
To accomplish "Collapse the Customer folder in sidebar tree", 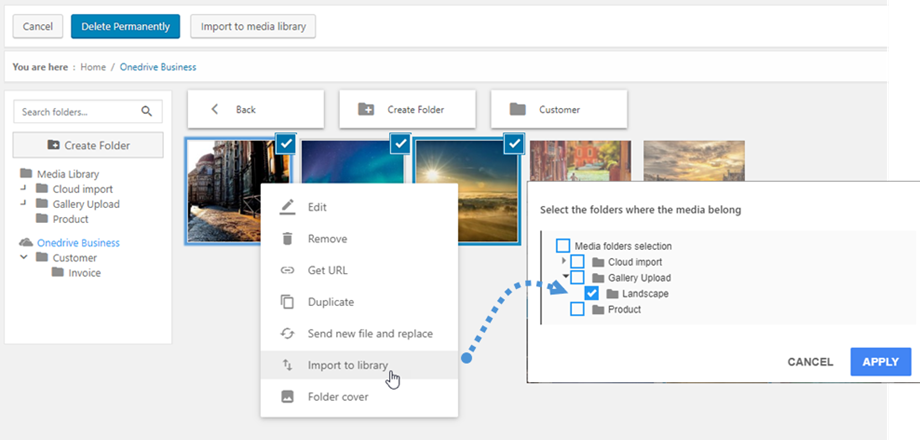I will pos(23,258).
